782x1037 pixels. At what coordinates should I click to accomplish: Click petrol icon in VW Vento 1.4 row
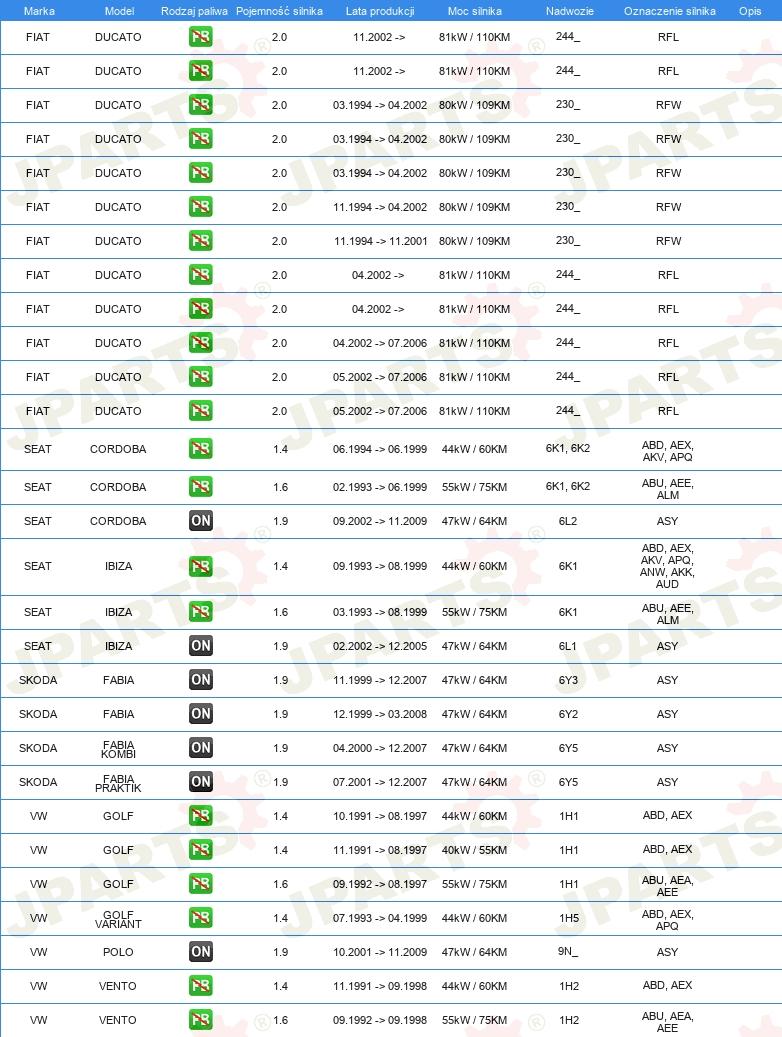click(200, 985)
